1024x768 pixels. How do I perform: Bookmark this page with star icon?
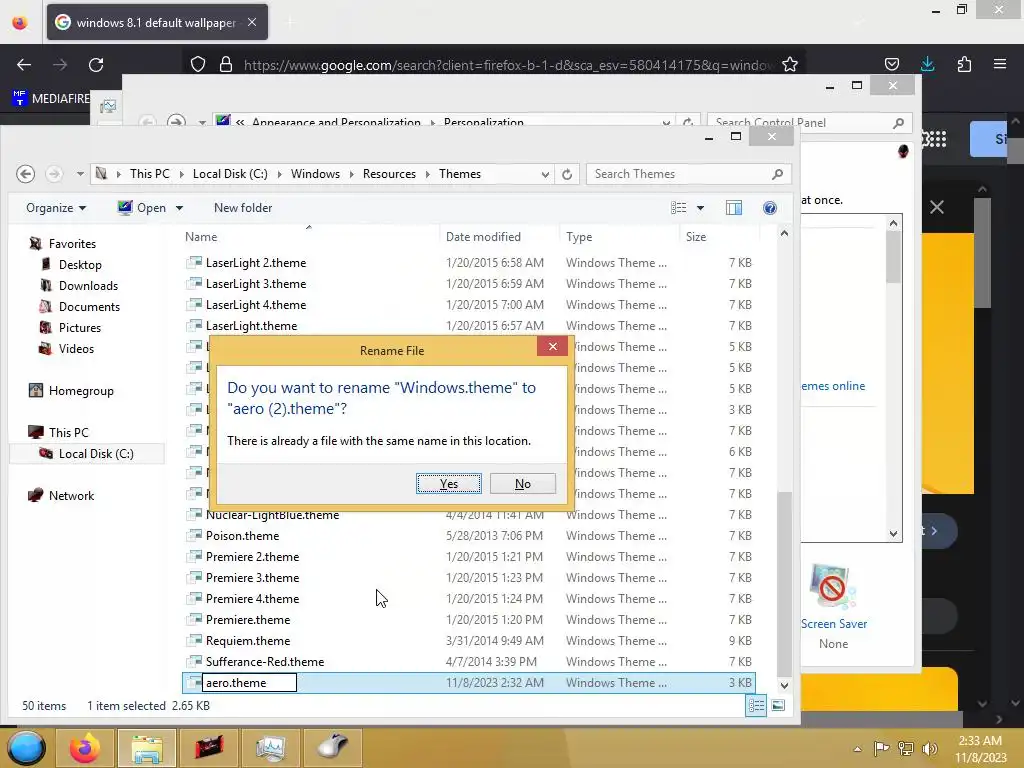(790, 64)
